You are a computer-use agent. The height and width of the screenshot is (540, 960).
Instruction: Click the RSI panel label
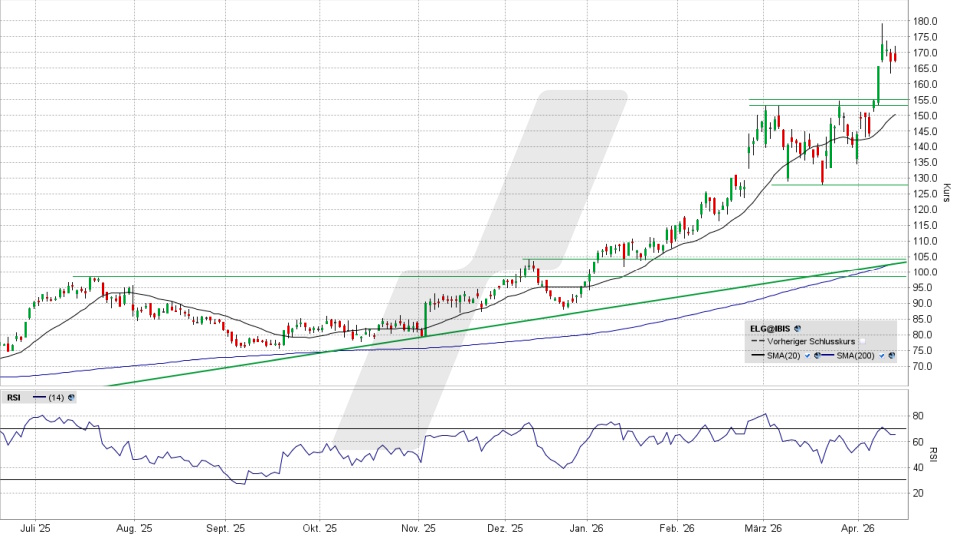pyautogui.click(x=13, y=397)
